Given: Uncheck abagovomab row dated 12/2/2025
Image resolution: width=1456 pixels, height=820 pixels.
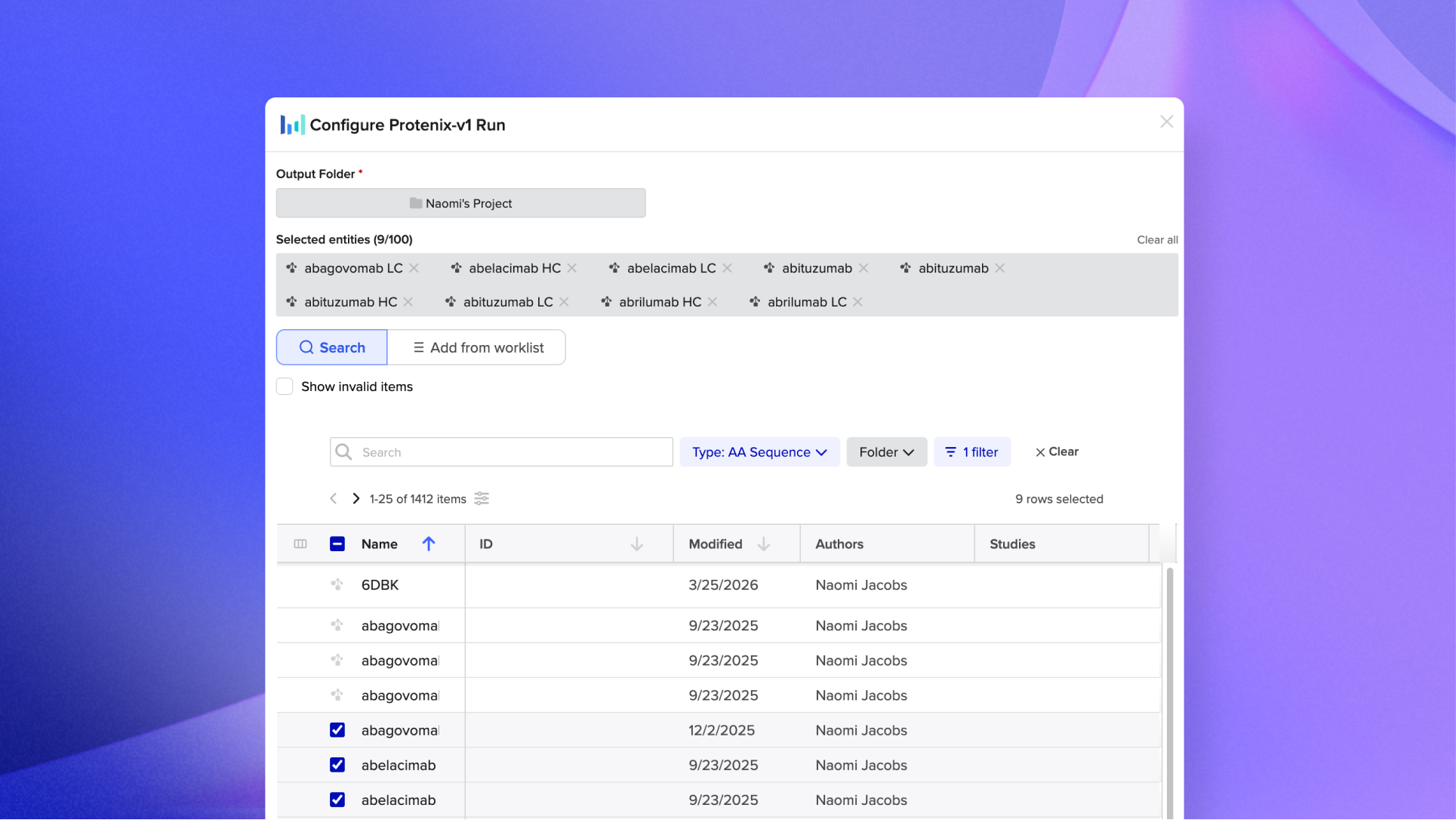Looking at the screenshot, I should 337,730.
